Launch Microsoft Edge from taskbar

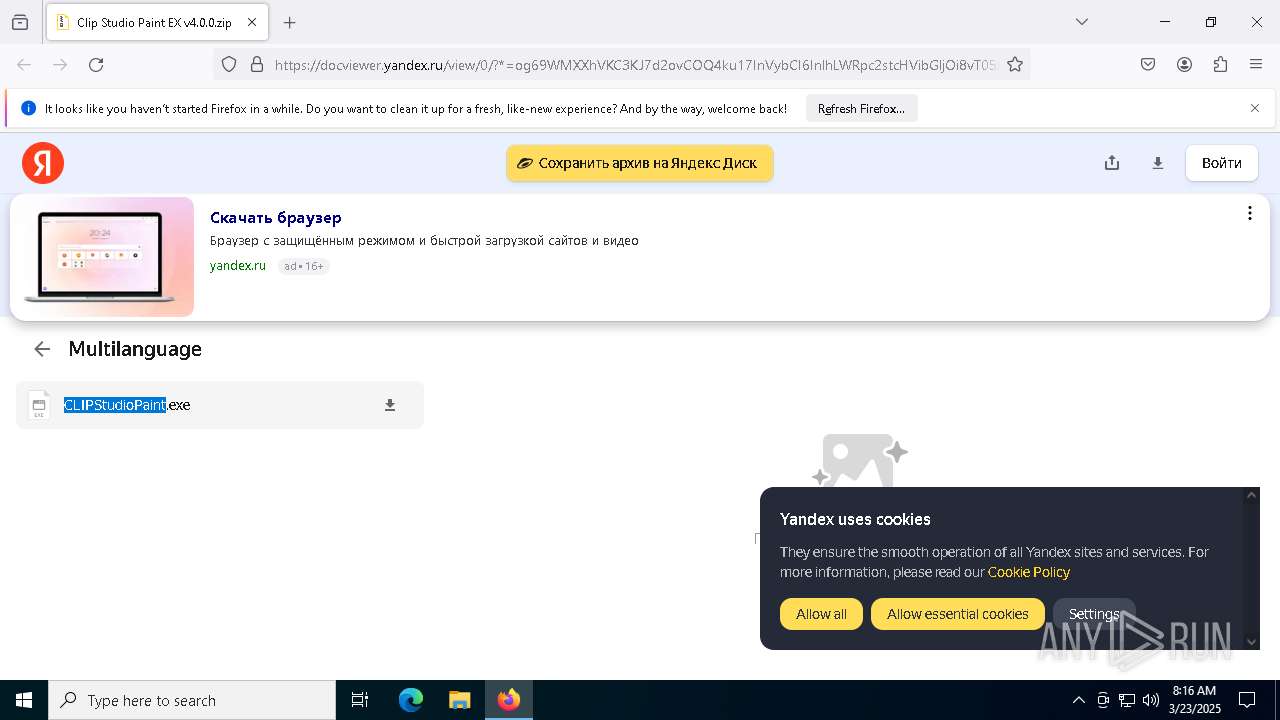(411, 700)
